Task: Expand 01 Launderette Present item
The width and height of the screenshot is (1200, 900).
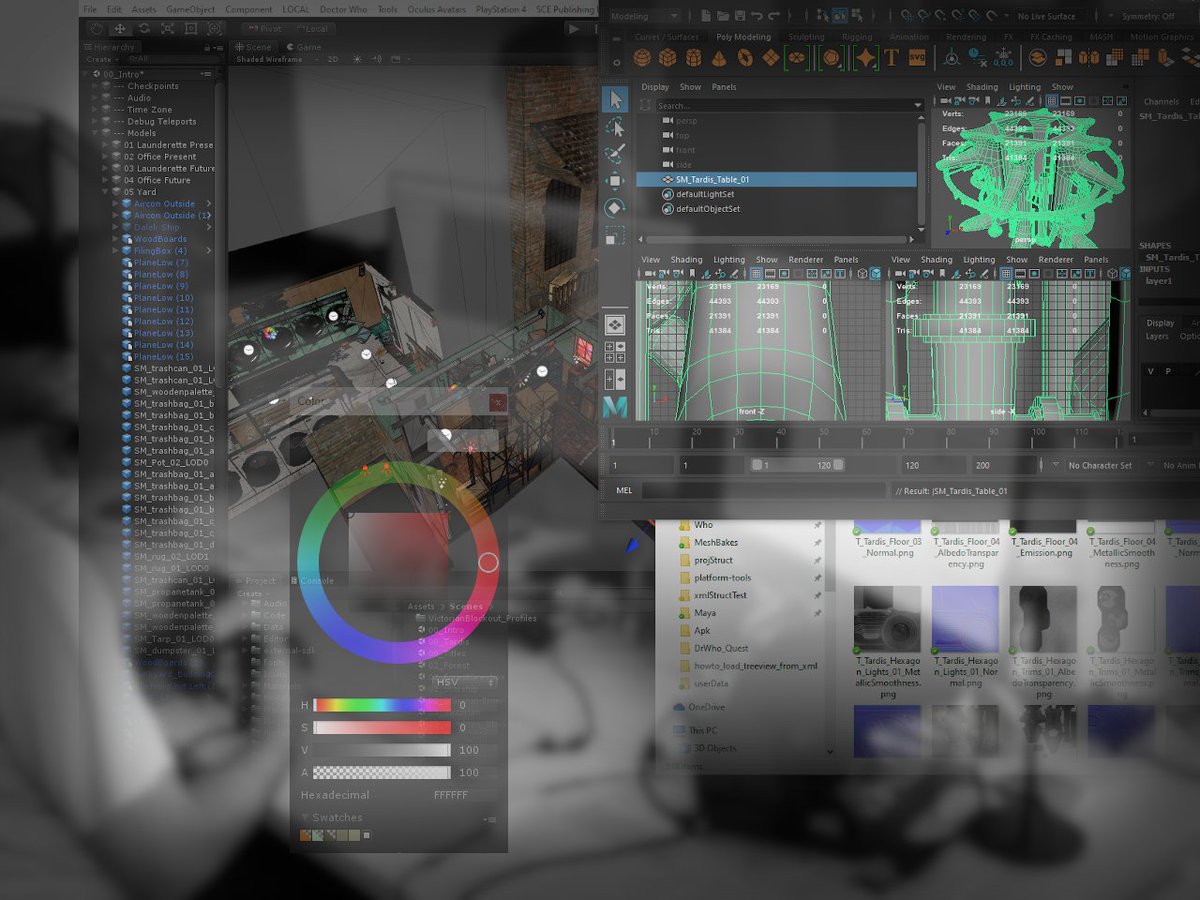Action: [x=105, y=145]
